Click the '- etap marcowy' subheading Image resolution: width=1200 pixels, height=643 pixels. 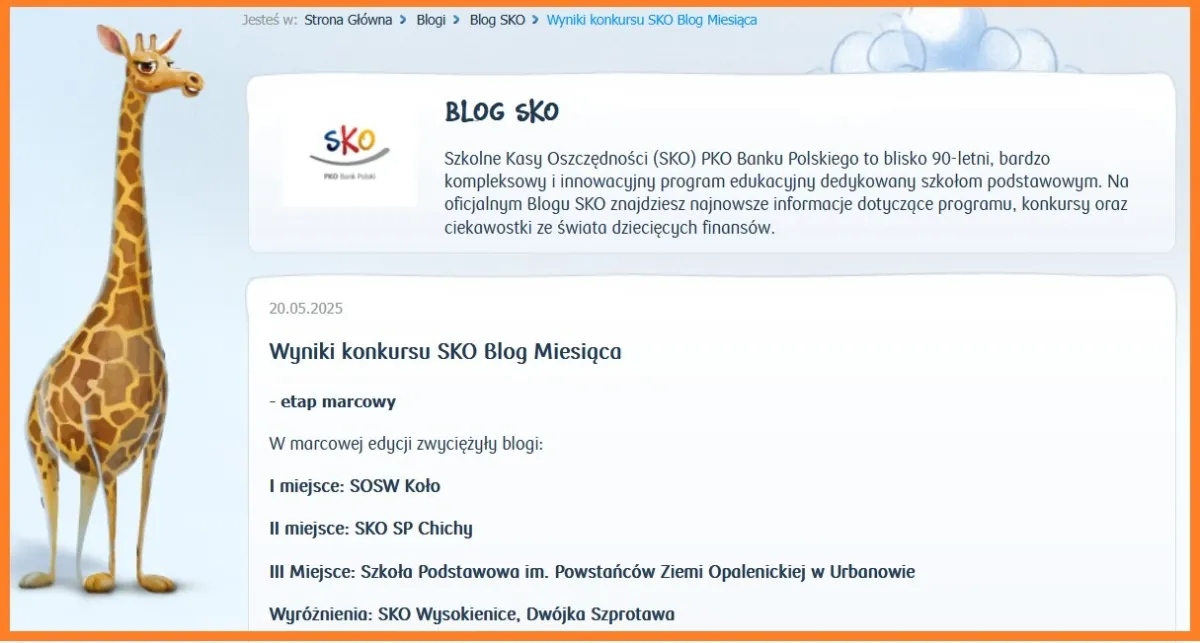tap(332, 402)
